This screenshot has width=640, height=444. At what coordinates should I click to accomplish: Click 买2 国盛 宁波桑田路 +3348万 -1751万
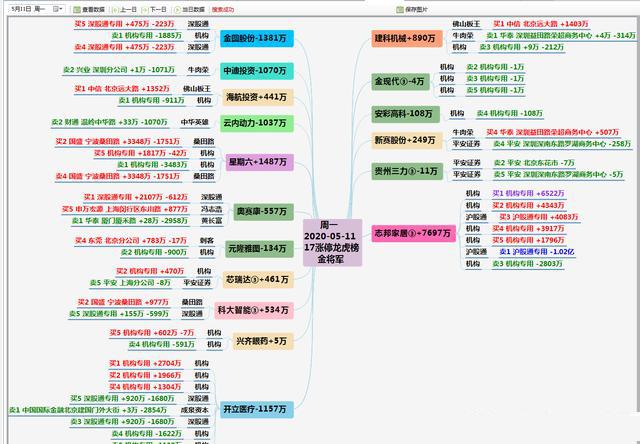(x=118, y=142)
